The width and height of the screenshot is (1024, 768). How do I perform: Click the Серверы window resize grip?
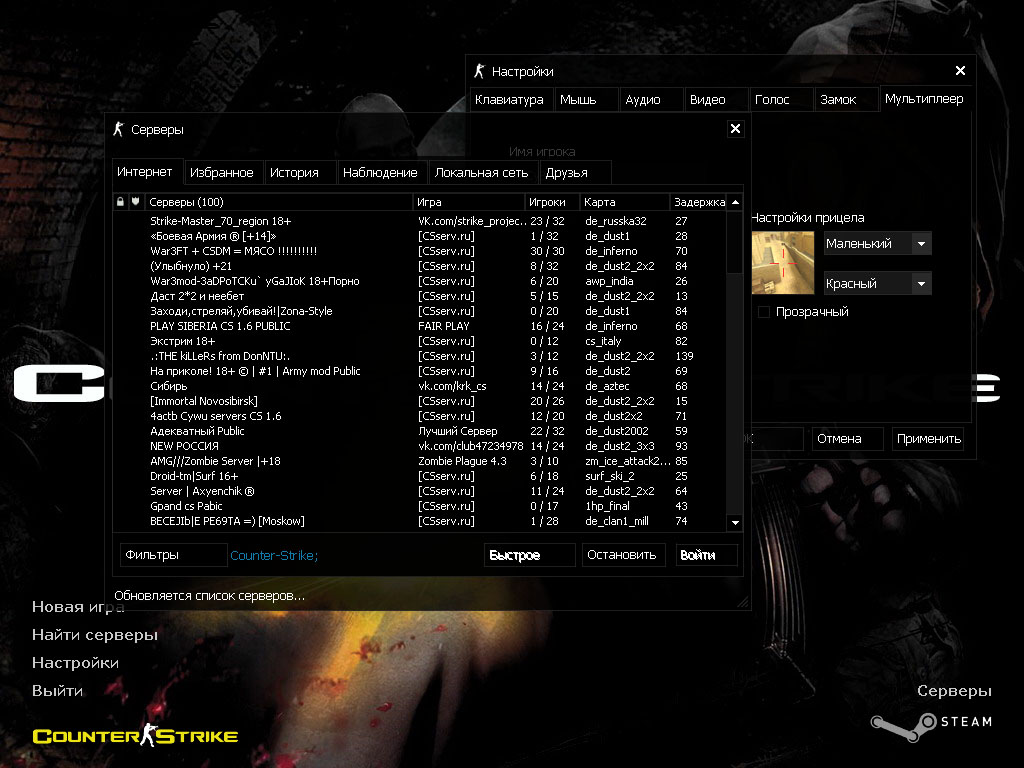click(x=743, y=603)
